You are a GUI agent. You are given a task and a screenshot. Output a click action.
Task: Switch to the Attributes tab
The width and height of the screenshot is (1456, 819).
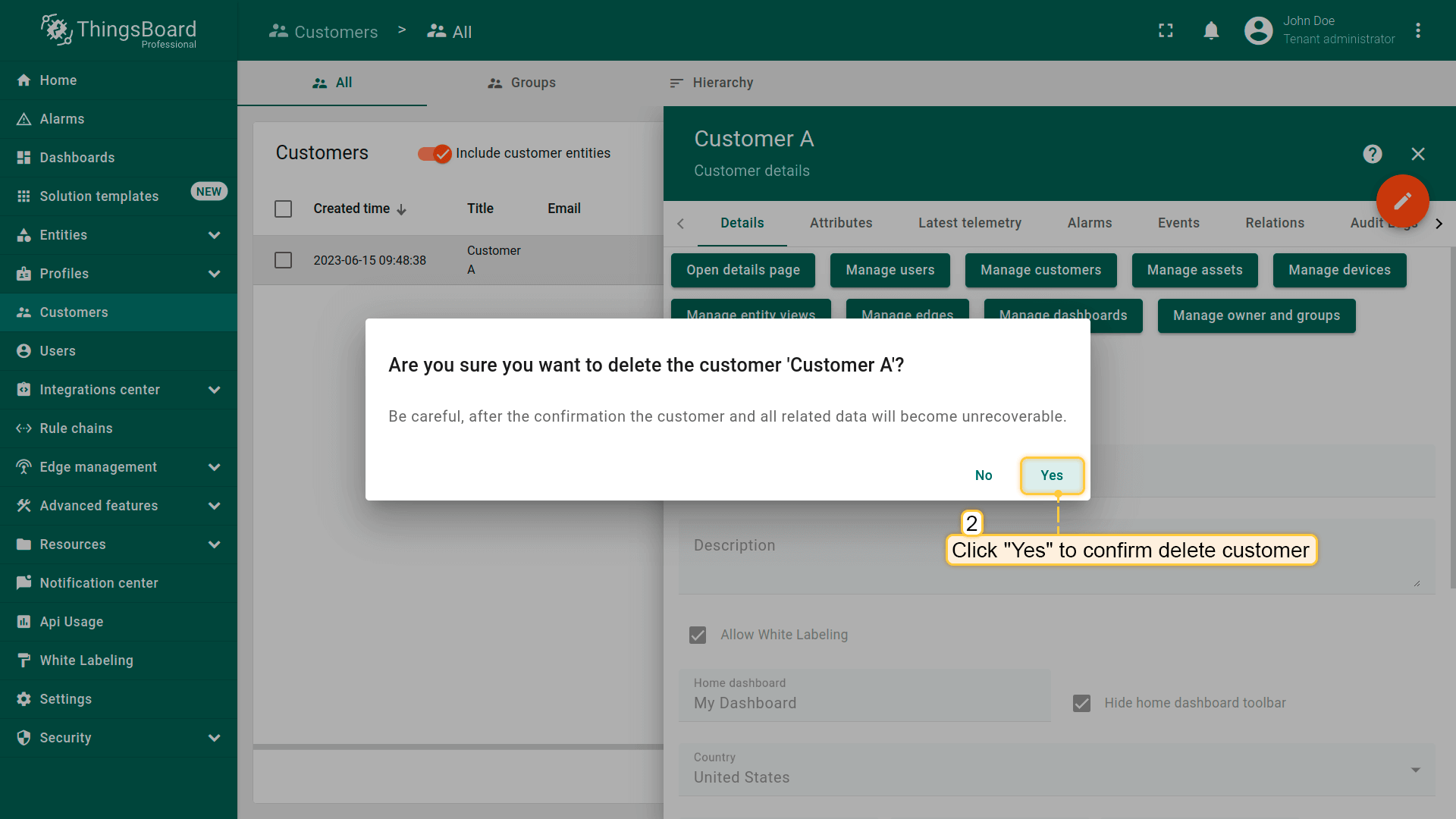(840, 223)
